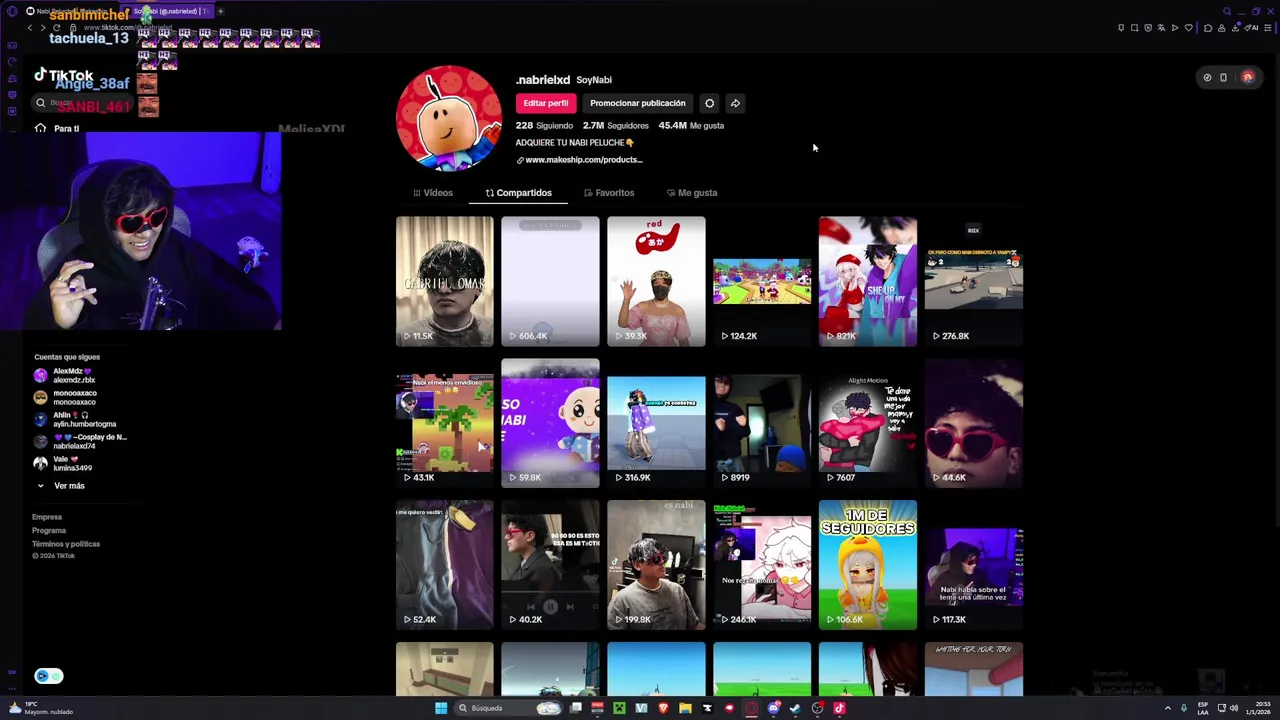Image resolution: width=1280 pixels, height=720 pixels.
Task: Expand Ver más followed accounts
Action: pos(62,486)
